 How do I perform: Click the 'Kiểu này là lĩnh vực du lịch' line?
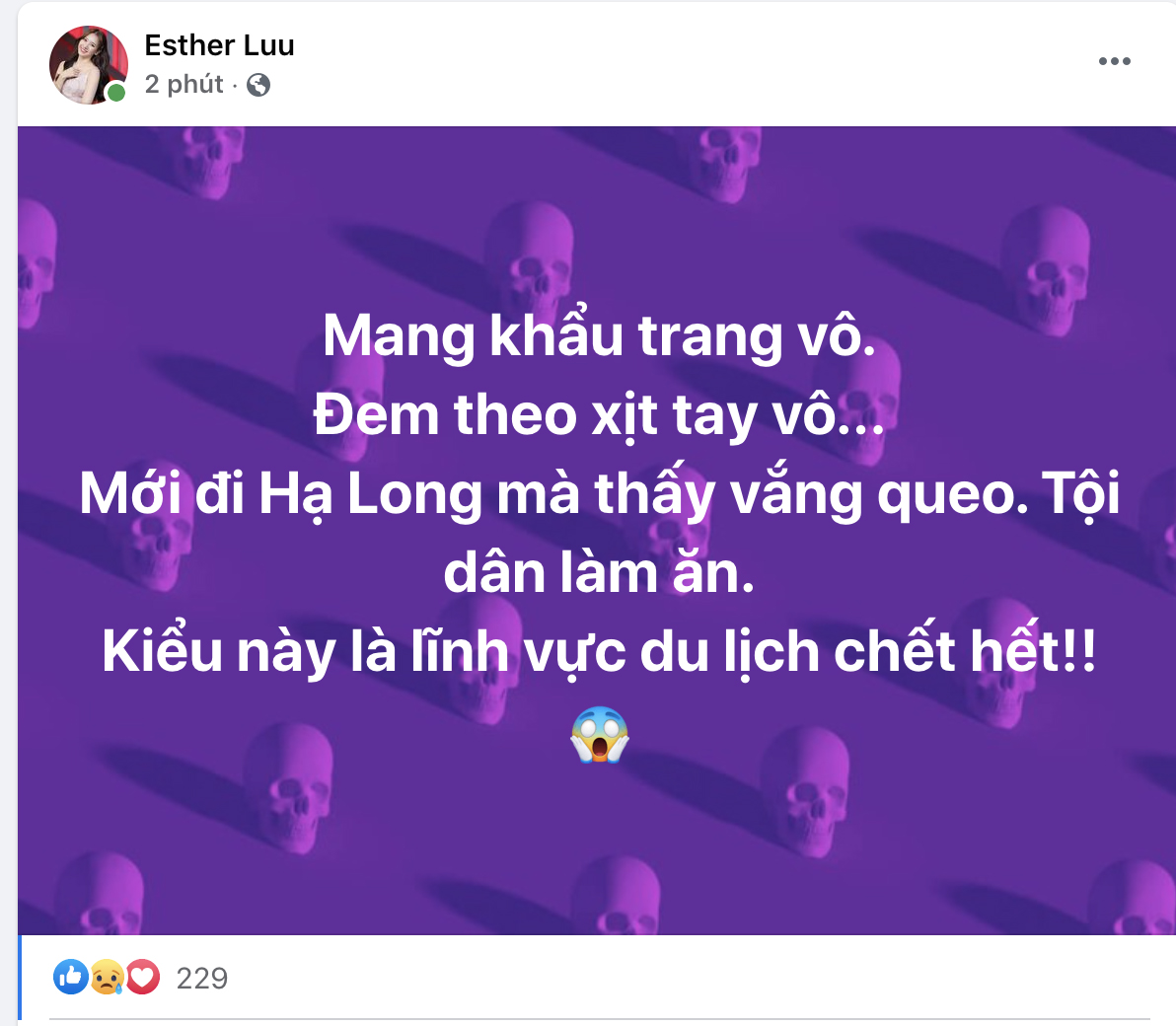462,651
